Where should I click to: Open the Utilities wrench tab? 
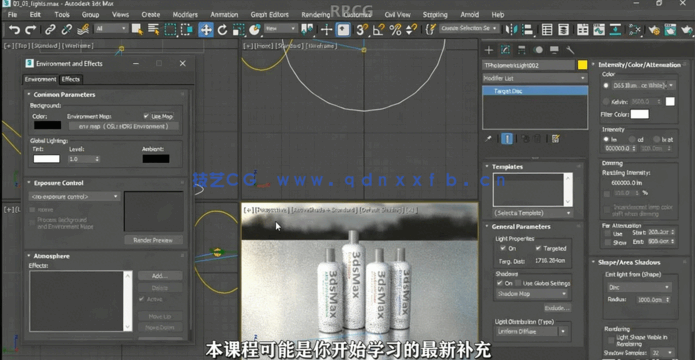(570, 50)
